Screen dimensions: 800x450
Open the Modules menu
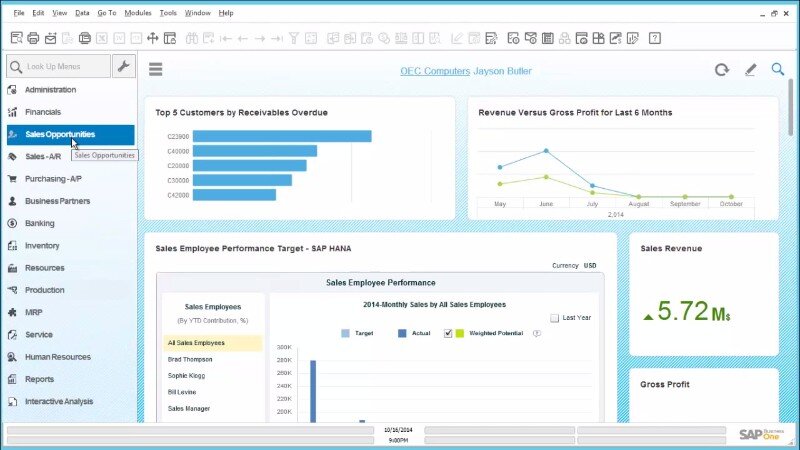tap(138, 13)
